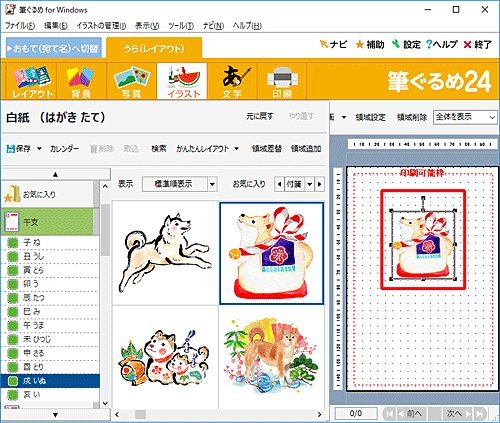Select the running dog illustration thumbnail
500x423 pixels.
coord(166,253)
